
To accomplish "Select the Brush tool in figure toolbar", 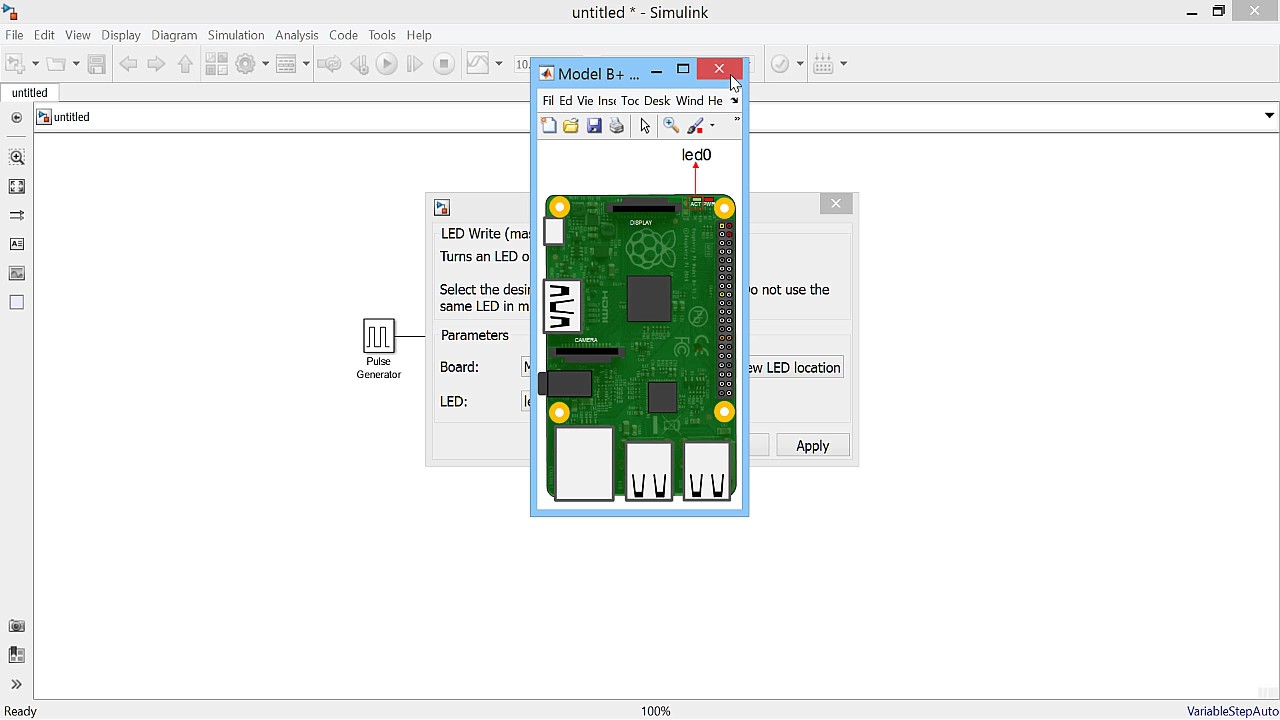I will click(x=696, y=126).
